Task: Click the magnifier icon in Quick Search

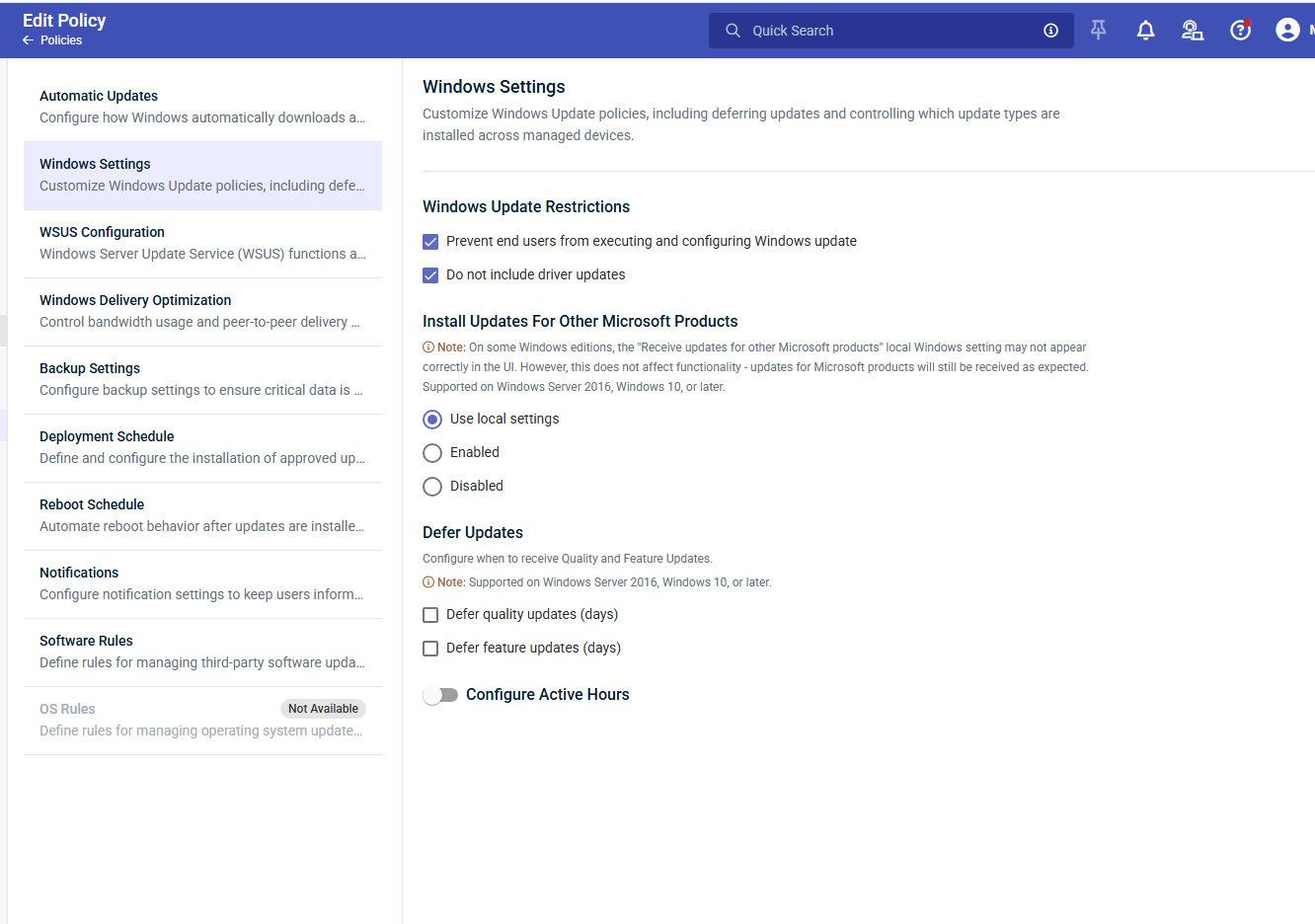Action: [x=733, y=31]
